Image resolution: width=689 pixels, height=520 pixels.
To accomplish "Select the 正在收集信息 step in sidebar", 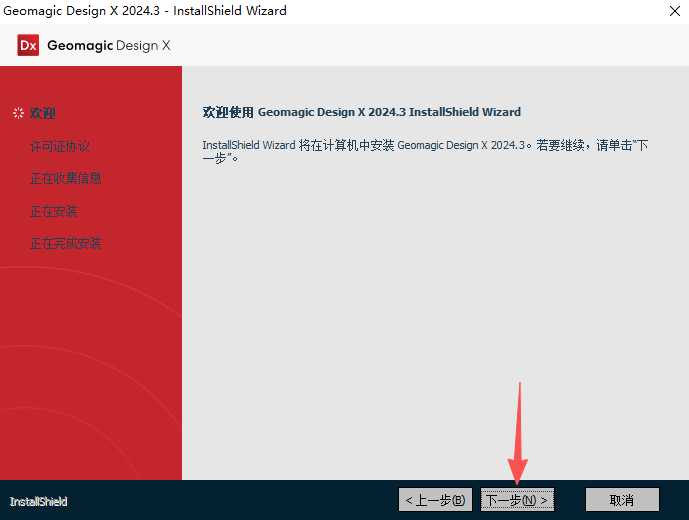I will pyautogui.click(x=65, y=178).
